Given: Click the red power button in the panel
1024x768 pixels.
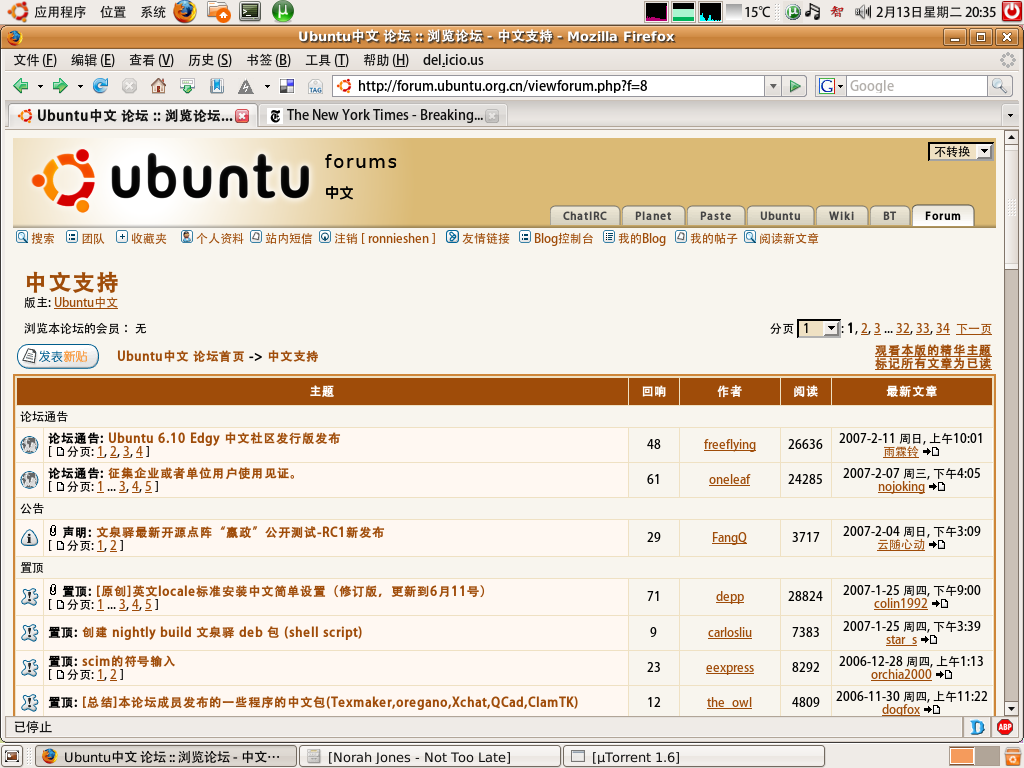Looking at the screenshot, I should tap(1013, 12).
